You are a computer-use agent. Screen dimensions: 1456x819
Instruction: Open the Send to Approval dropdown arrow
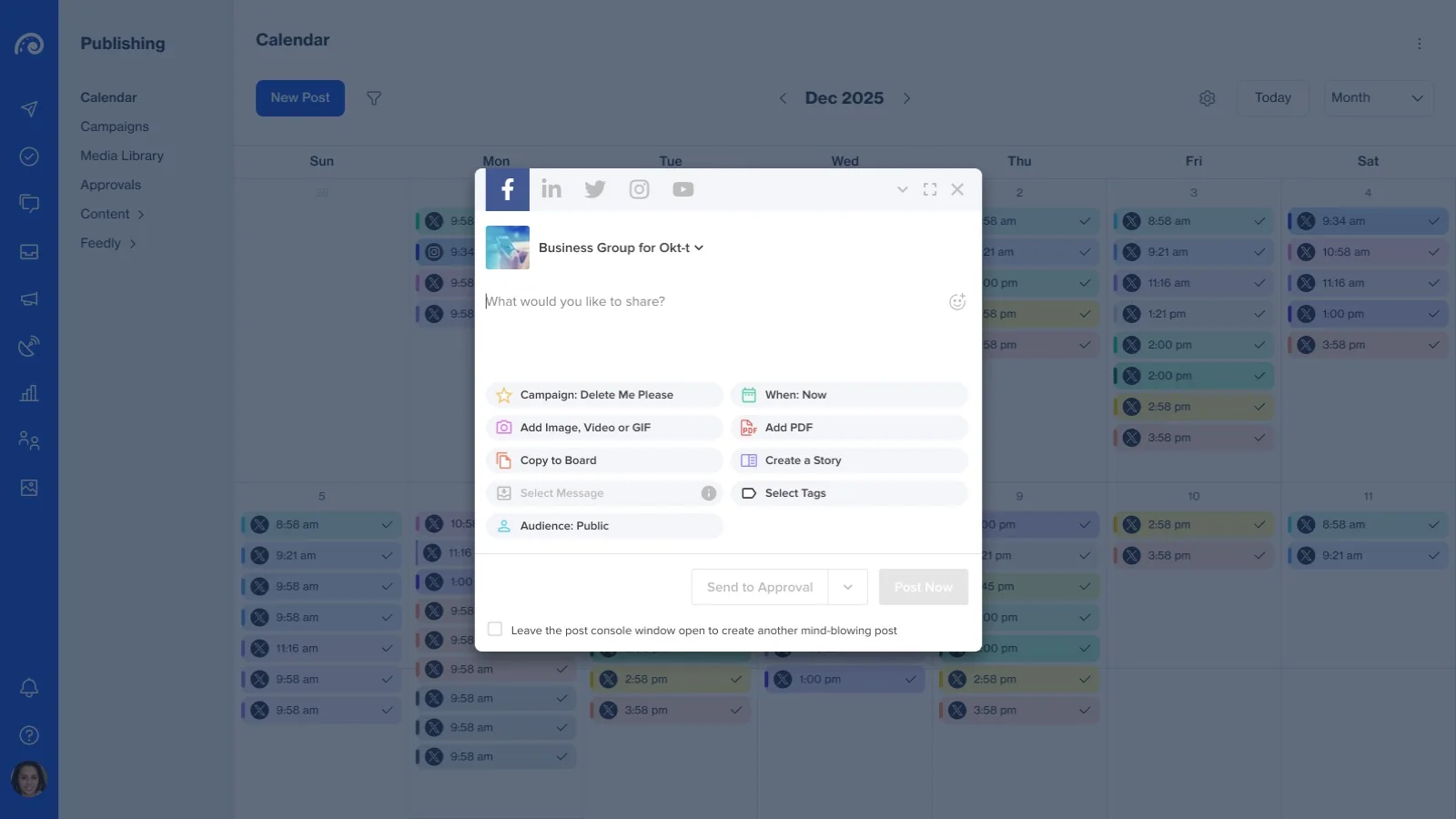(x=848, y=587)
